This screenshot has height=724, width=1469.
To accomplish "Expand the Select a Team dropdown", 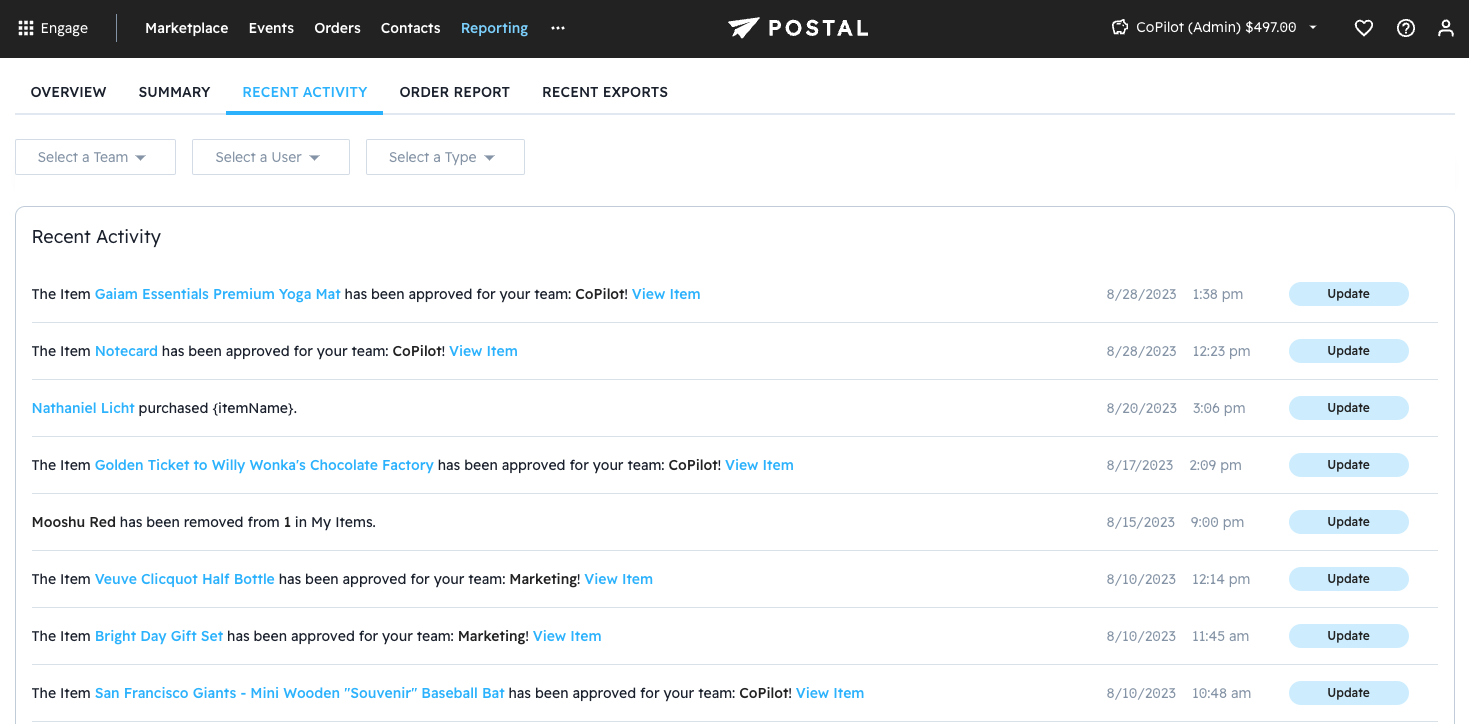I will point(95,157).
